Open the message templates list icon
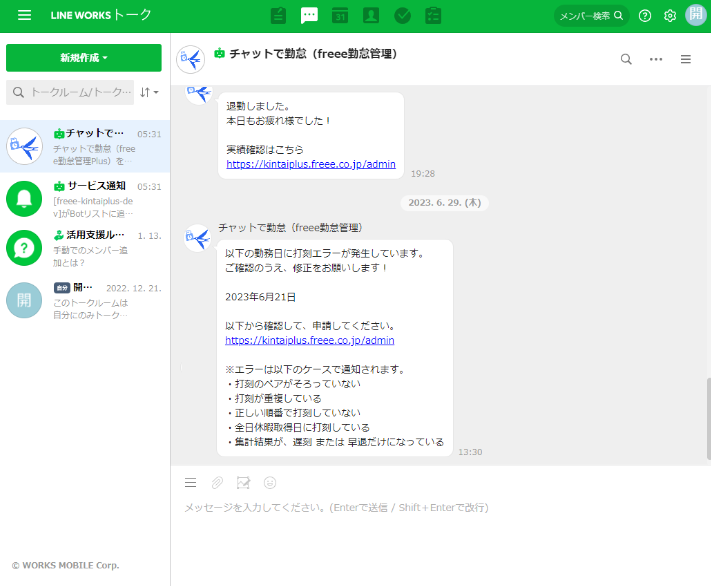Image resolution: width=711 pixels, height=586 pixels. (x=190, y=483)
